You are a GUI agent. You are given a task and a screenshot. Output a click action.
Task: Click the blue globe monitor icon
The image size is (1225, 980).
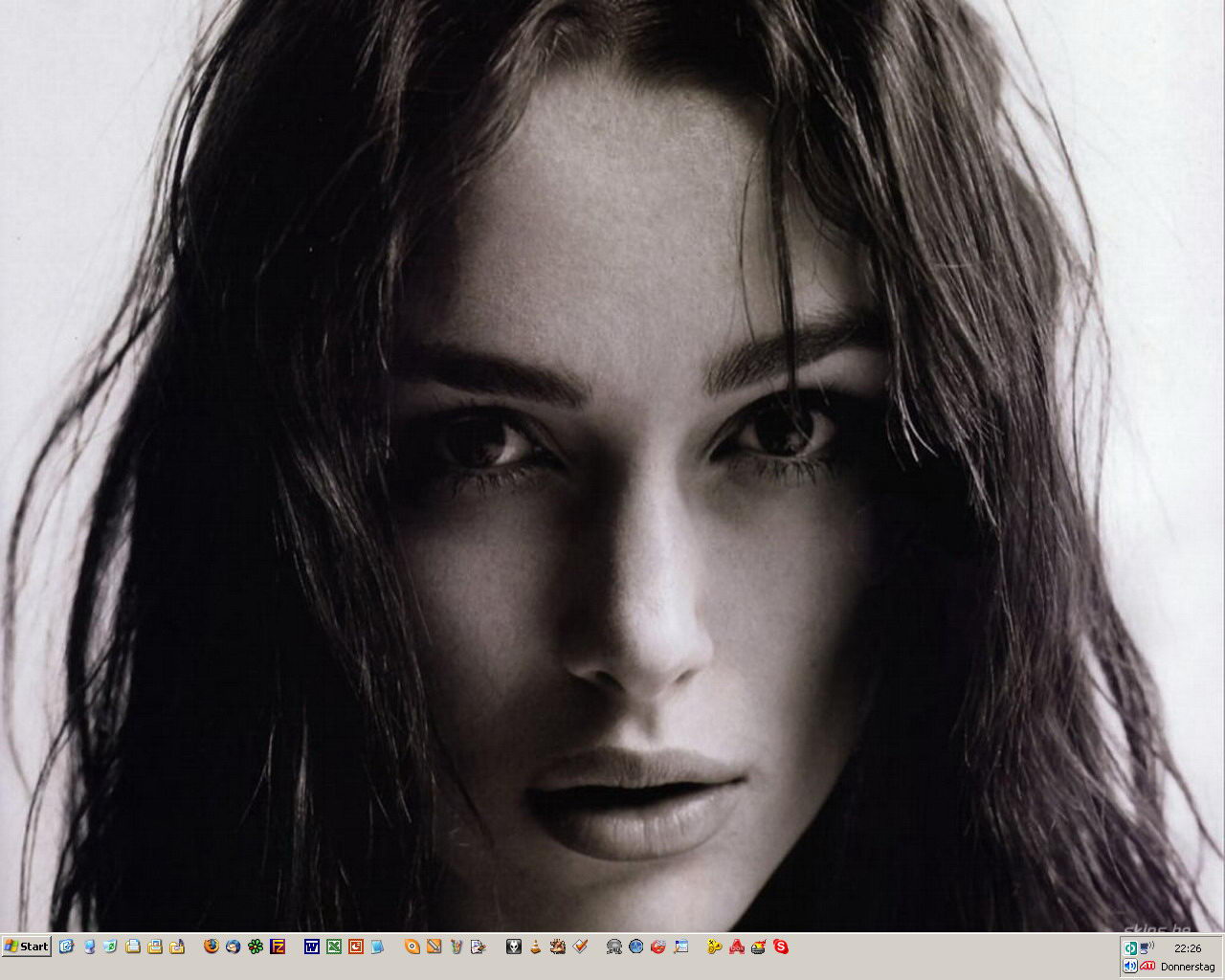635,947
